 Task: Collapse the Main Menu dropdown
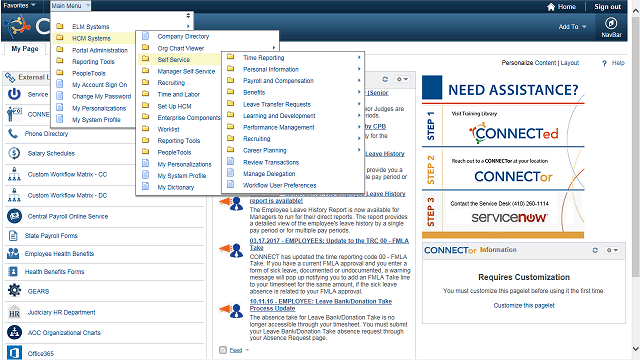click(70, 6)
